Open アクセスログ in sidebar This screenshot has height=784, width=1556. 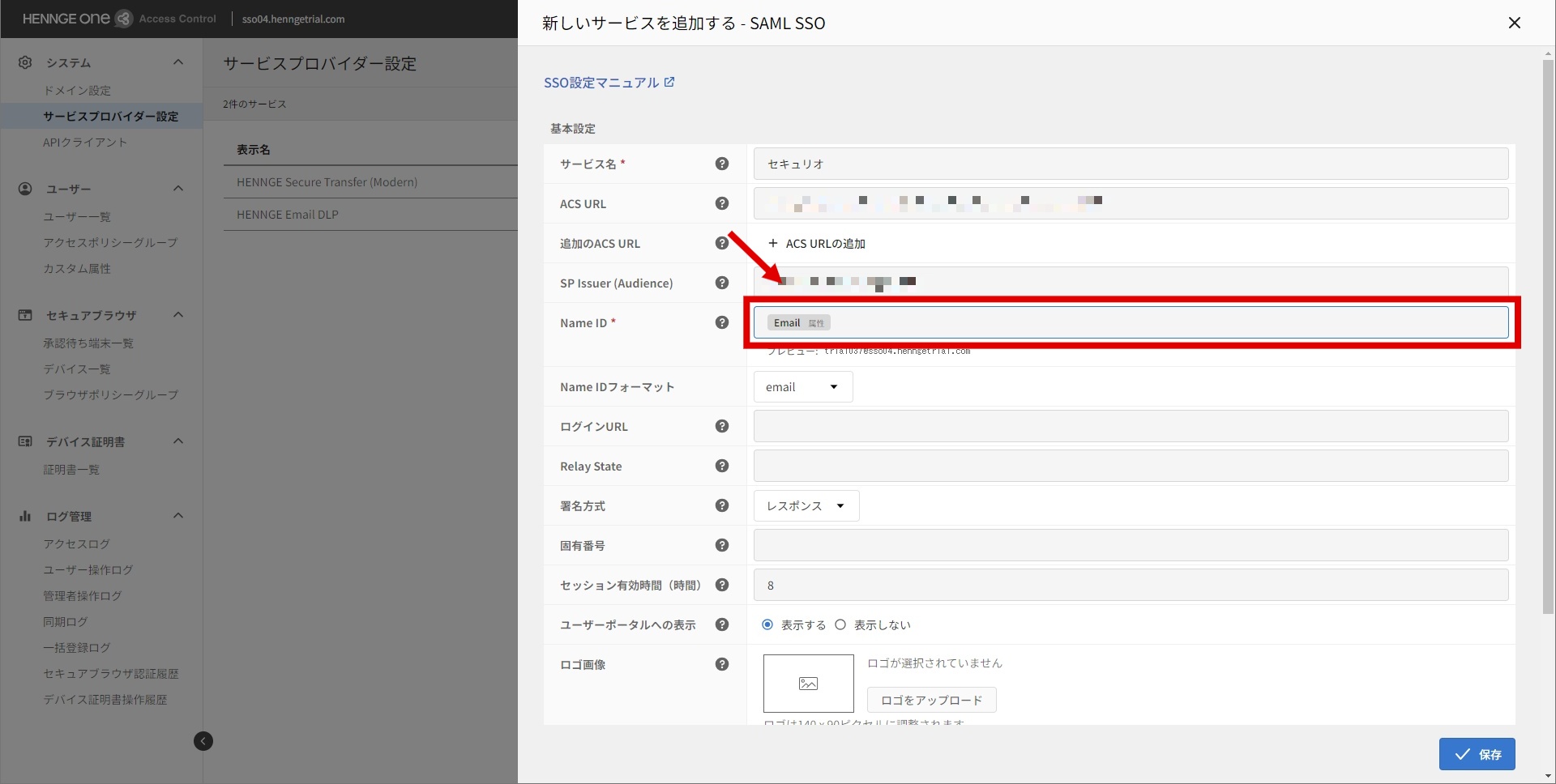coord(76,544)
